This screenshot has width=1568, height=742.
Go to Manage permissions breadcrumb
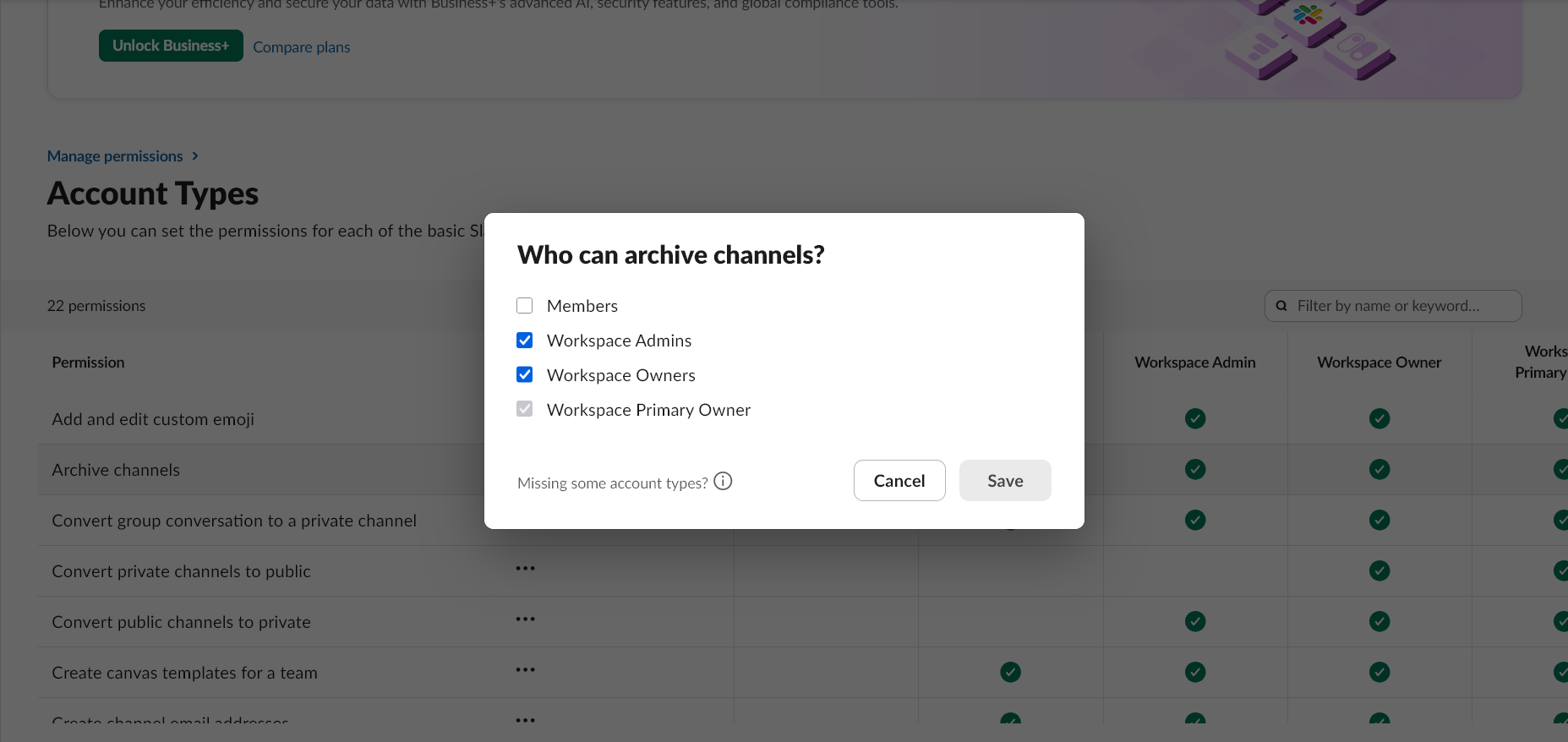(x=115, y=156)
